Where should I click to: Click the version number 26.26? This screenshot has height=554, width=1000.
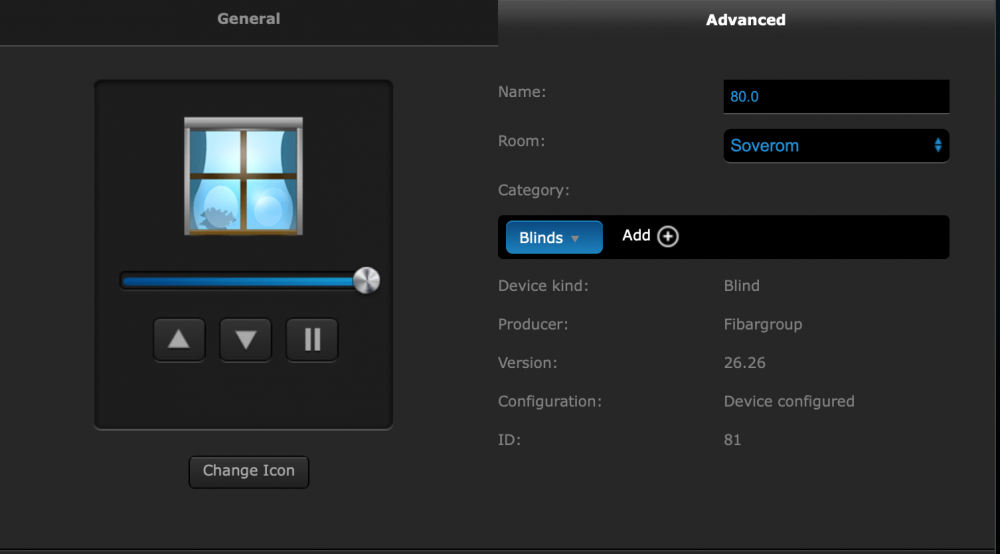click(x=745, y=363)
